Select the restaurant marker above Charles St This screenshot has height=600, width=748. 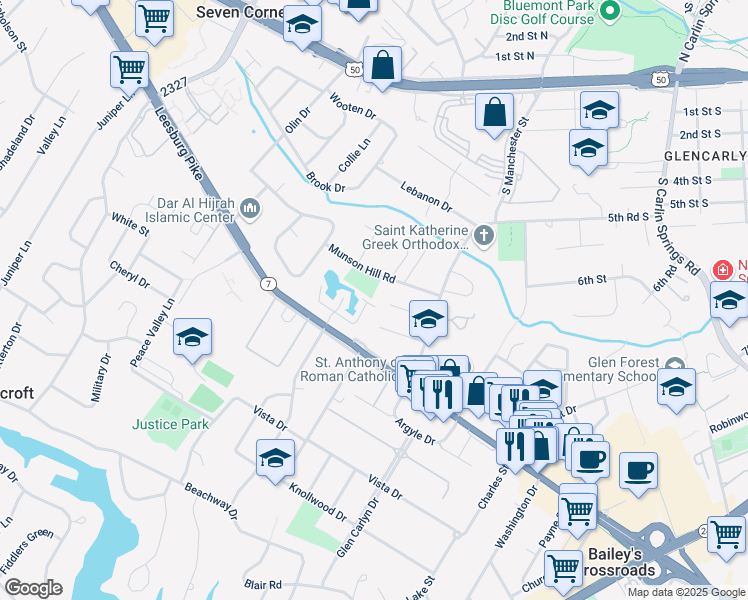pyautogui.click(x=515, y=447)
